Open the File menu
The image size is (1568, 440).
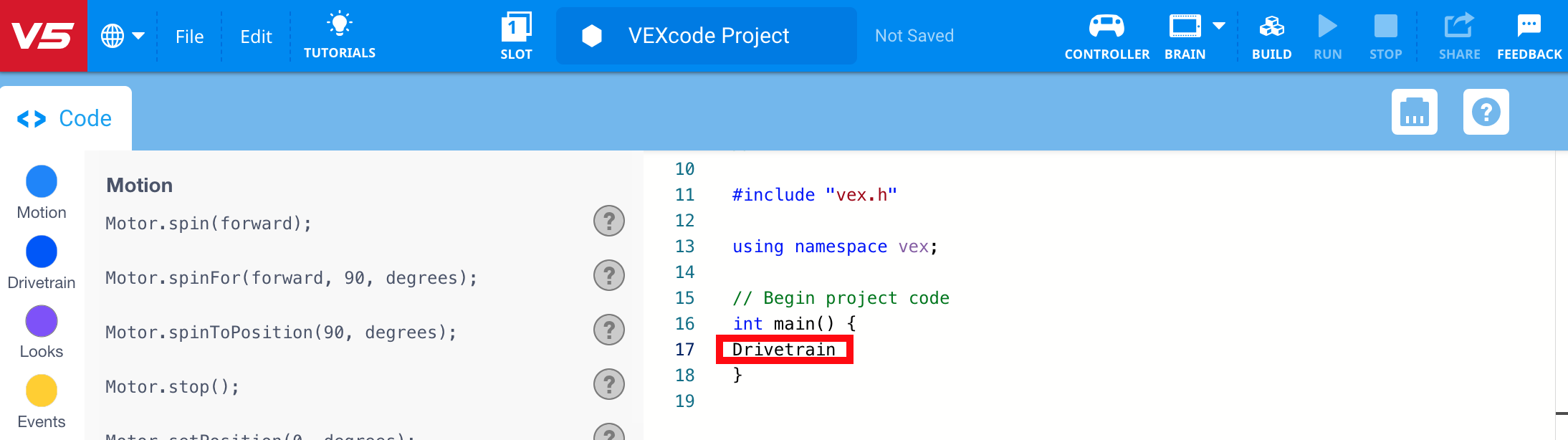(x=189, y=37)
